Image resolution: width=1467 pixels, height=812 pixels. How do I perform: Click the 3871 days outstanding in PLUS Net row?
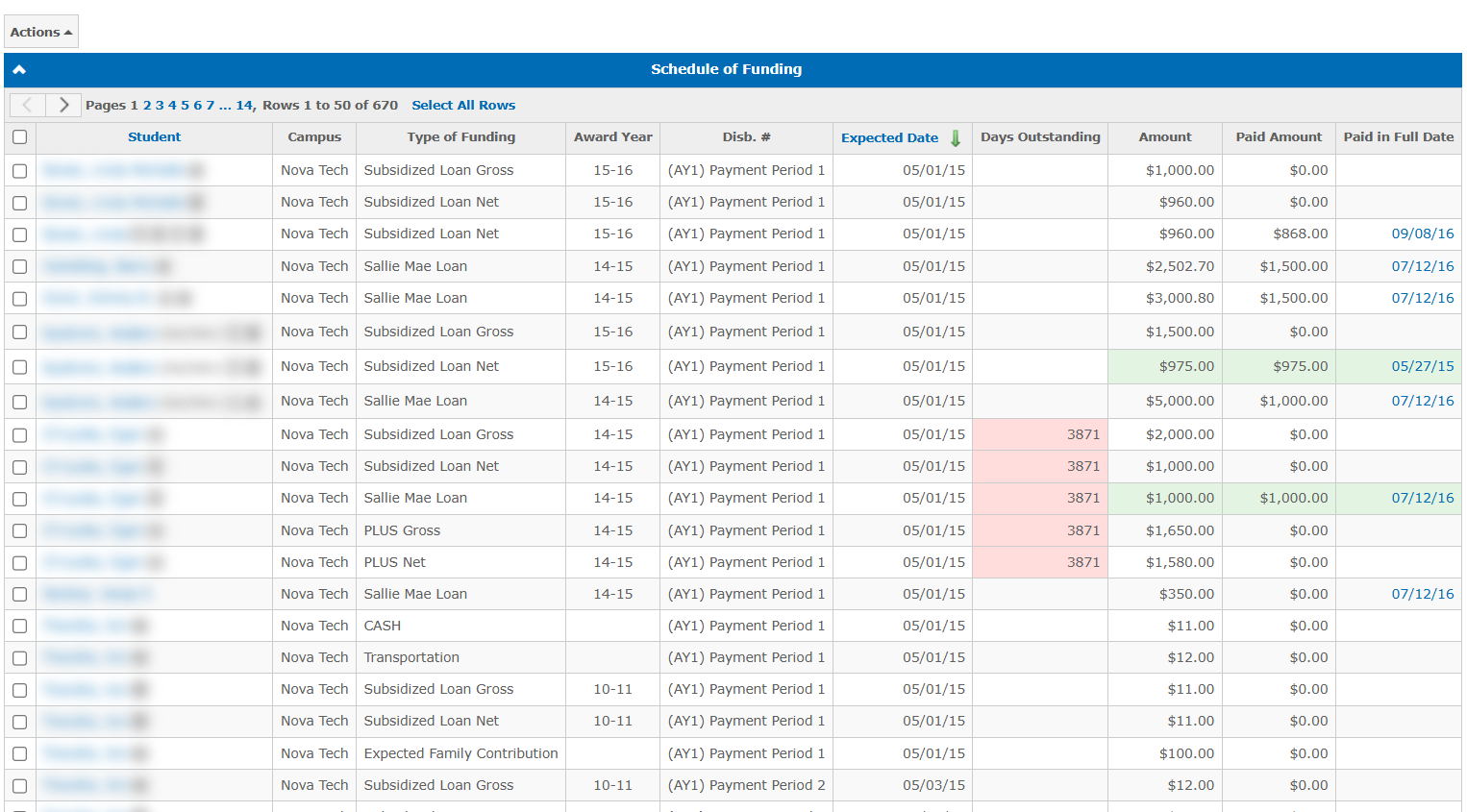point(1040,562)
